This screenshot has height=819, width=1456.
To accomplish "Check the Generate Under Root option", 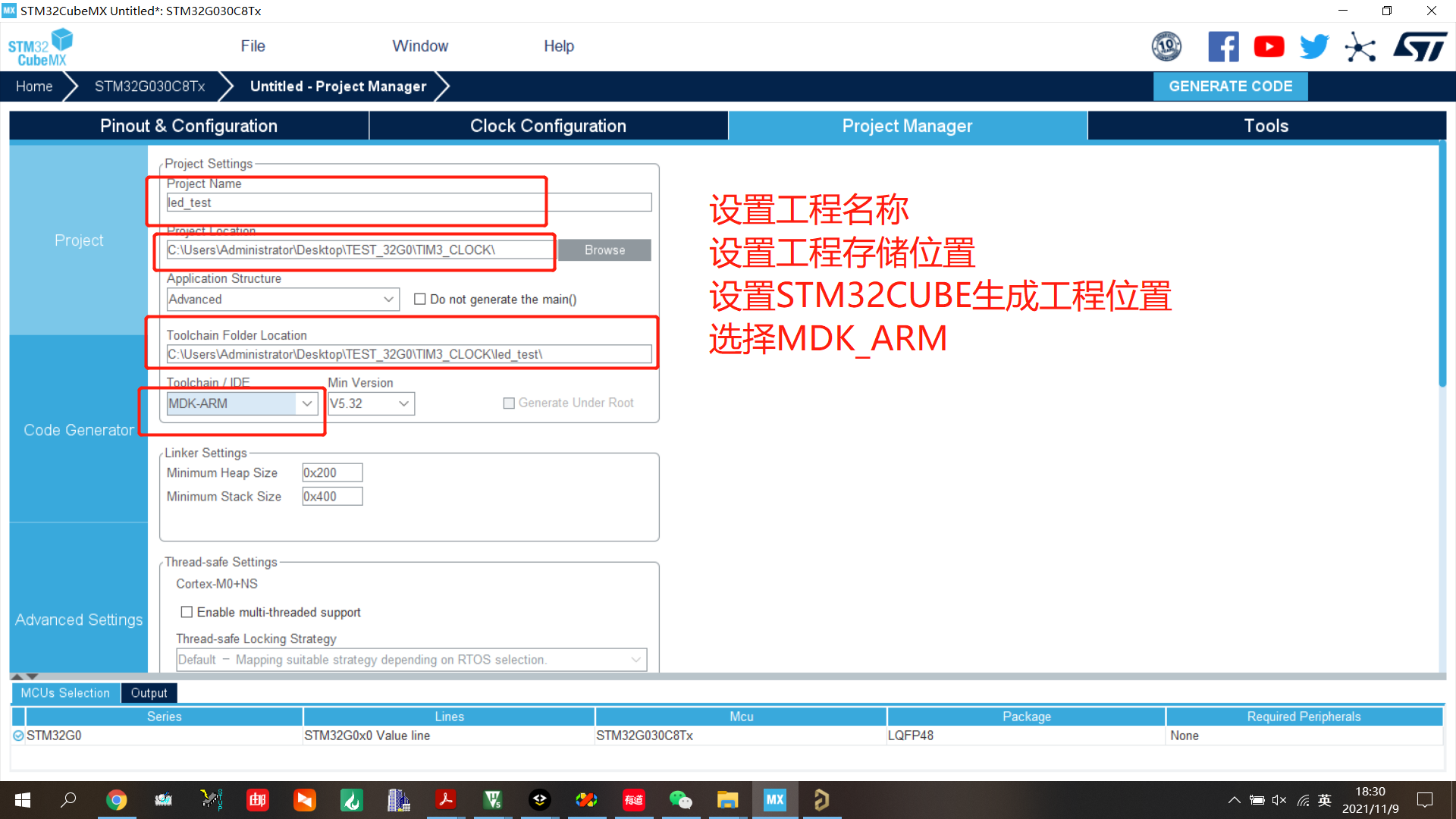I will pos(509,403).
